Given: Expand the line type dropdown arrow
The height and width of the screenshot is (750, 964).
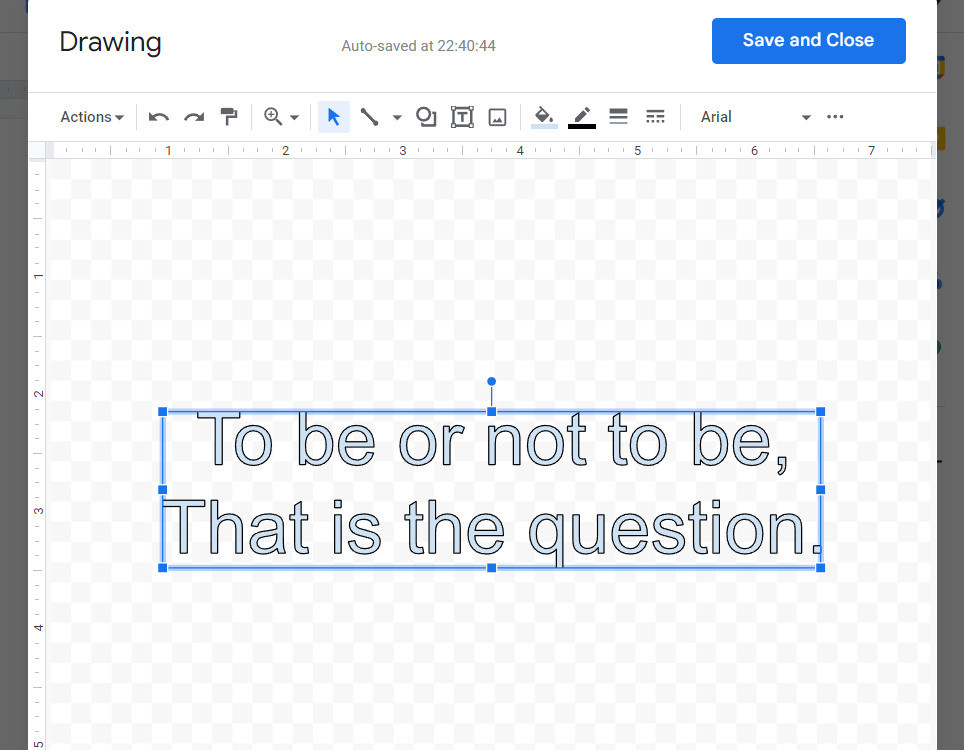Looking at the screenshot, I should coord(397,117).
